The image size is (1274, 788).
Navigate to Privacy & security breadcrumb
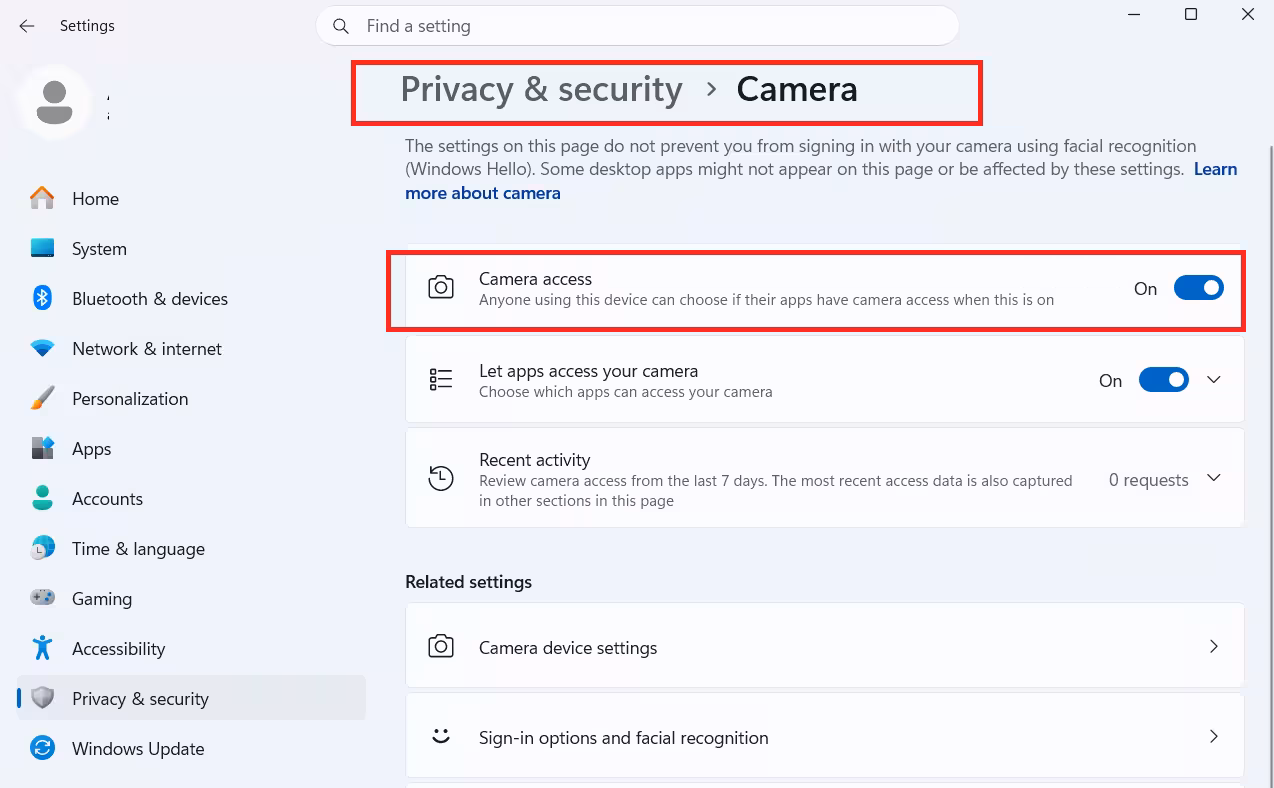(541, 89)
